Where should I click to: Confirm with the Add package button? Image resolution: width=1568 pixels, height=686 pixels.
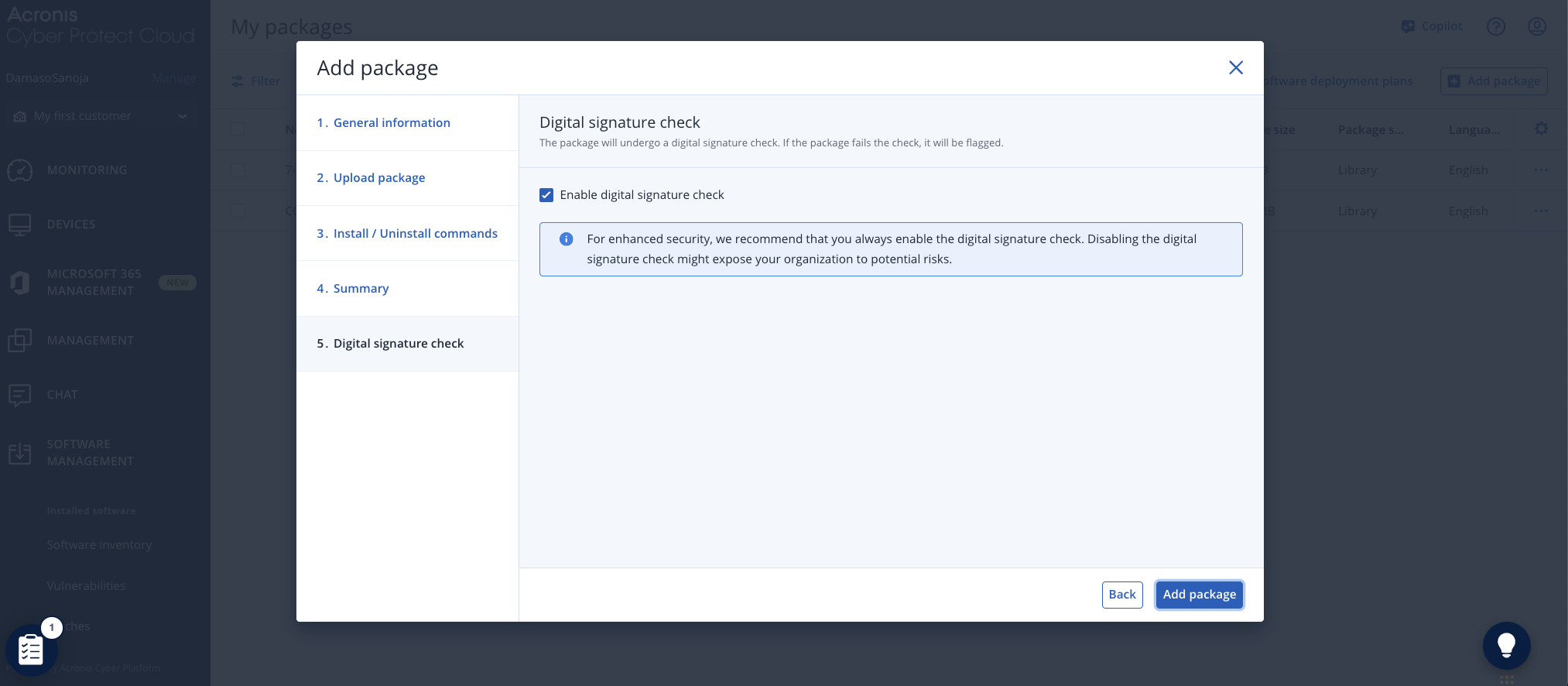[1200, 595]
